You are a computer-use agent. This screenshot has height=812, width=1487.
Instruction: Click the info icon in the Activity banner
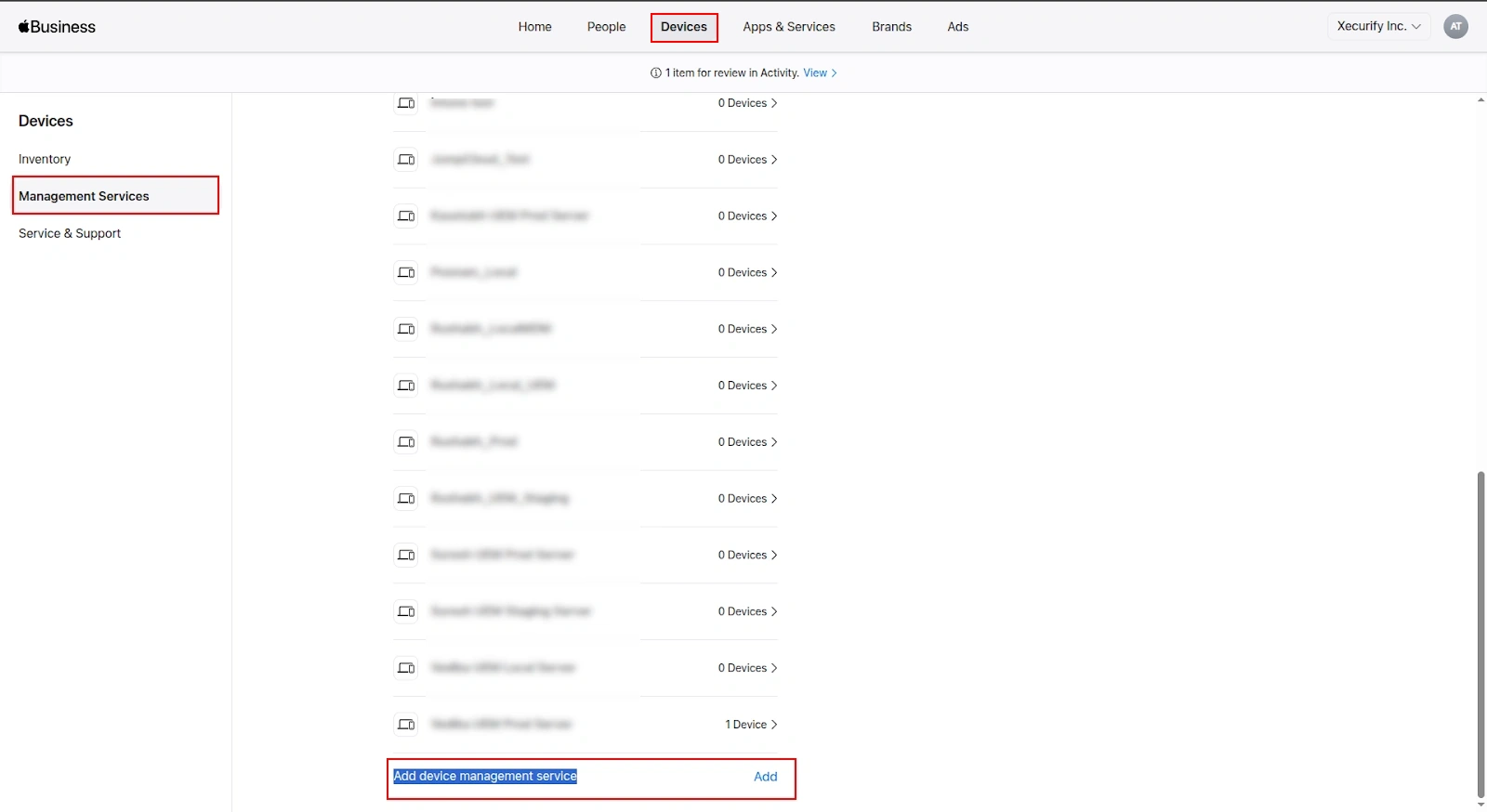656,72
